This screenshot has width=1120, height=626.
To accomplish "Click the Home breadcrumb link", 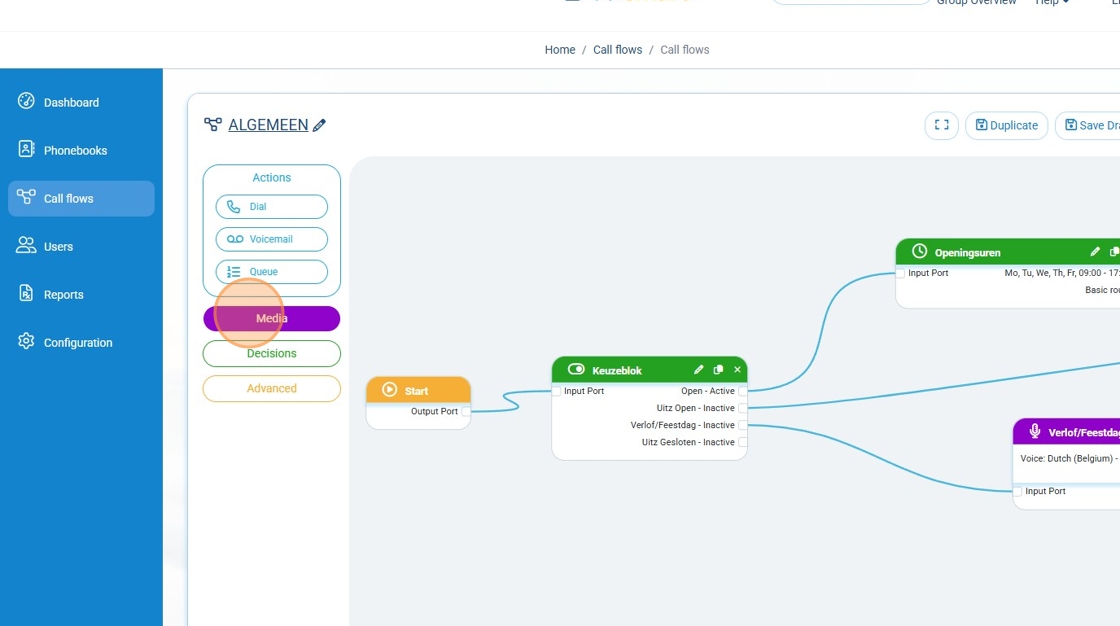I will (x=560, y=50).
